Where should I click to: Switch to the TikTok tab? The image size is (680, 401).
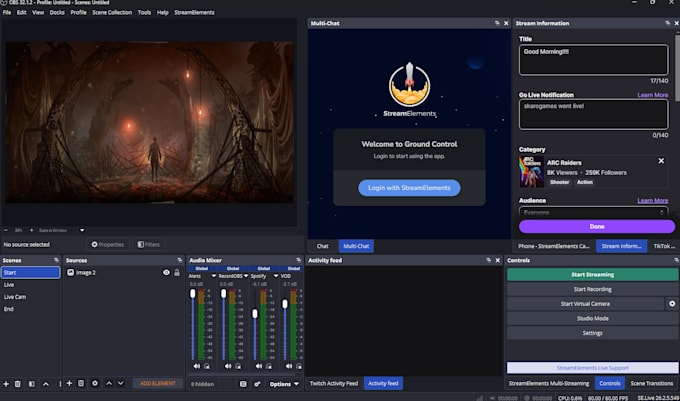(x=664, y=246)
